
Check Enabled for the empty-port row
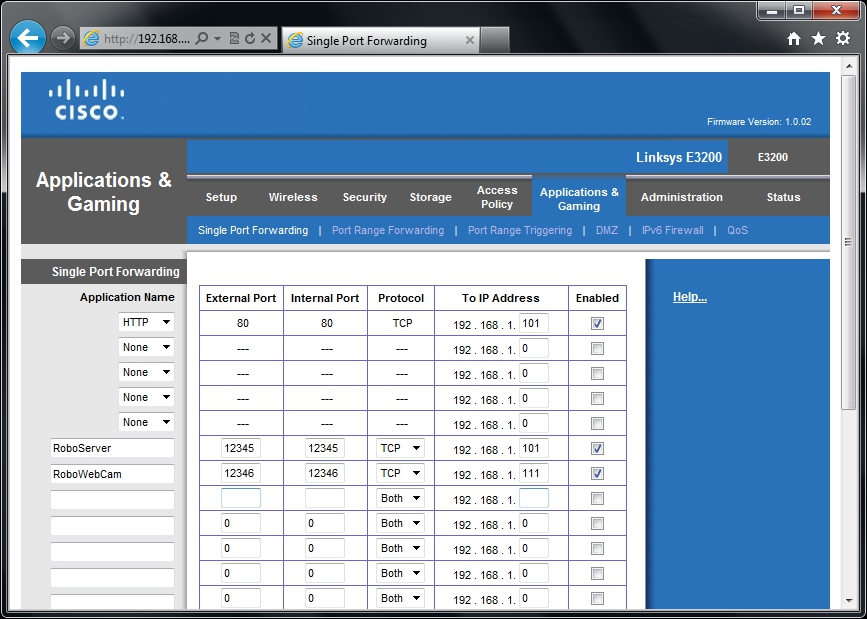point(597,498)
